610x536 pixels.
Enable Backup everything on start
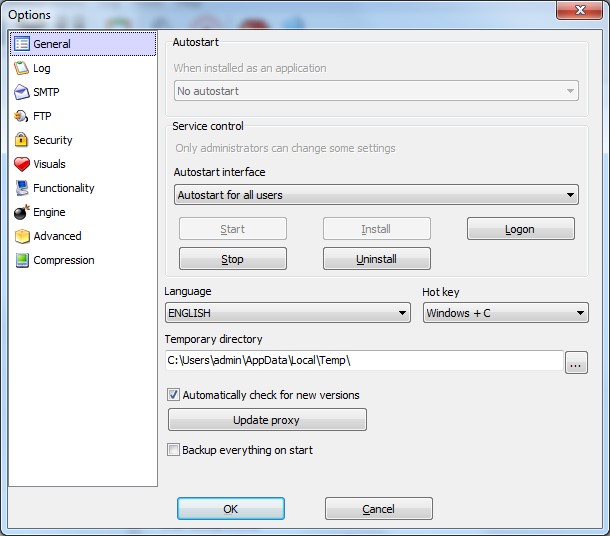[173, 450]
